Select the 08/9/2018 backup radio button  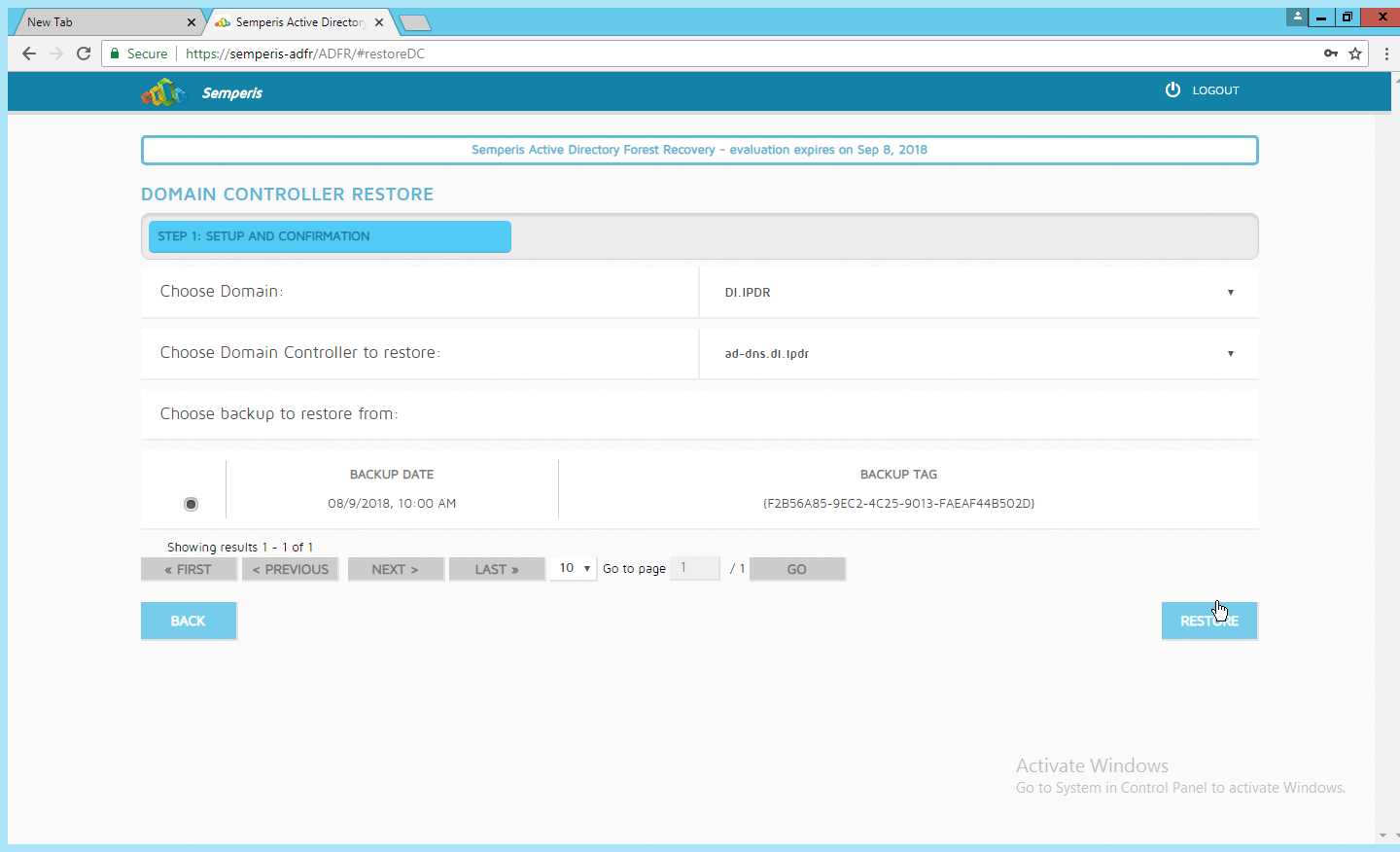click(191, 504)
